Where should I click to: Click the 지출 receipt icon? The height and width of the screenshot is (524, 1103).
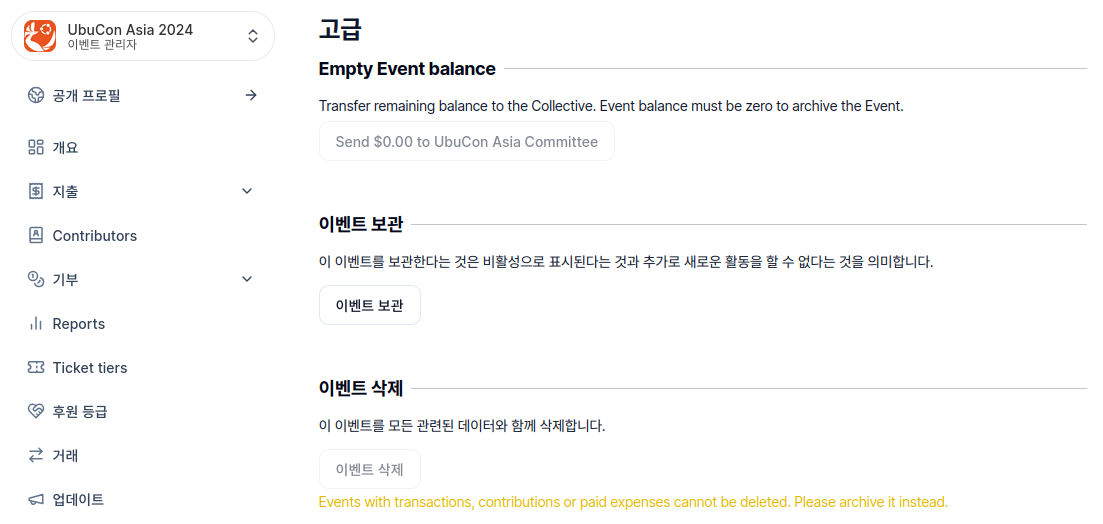[36, 192]
